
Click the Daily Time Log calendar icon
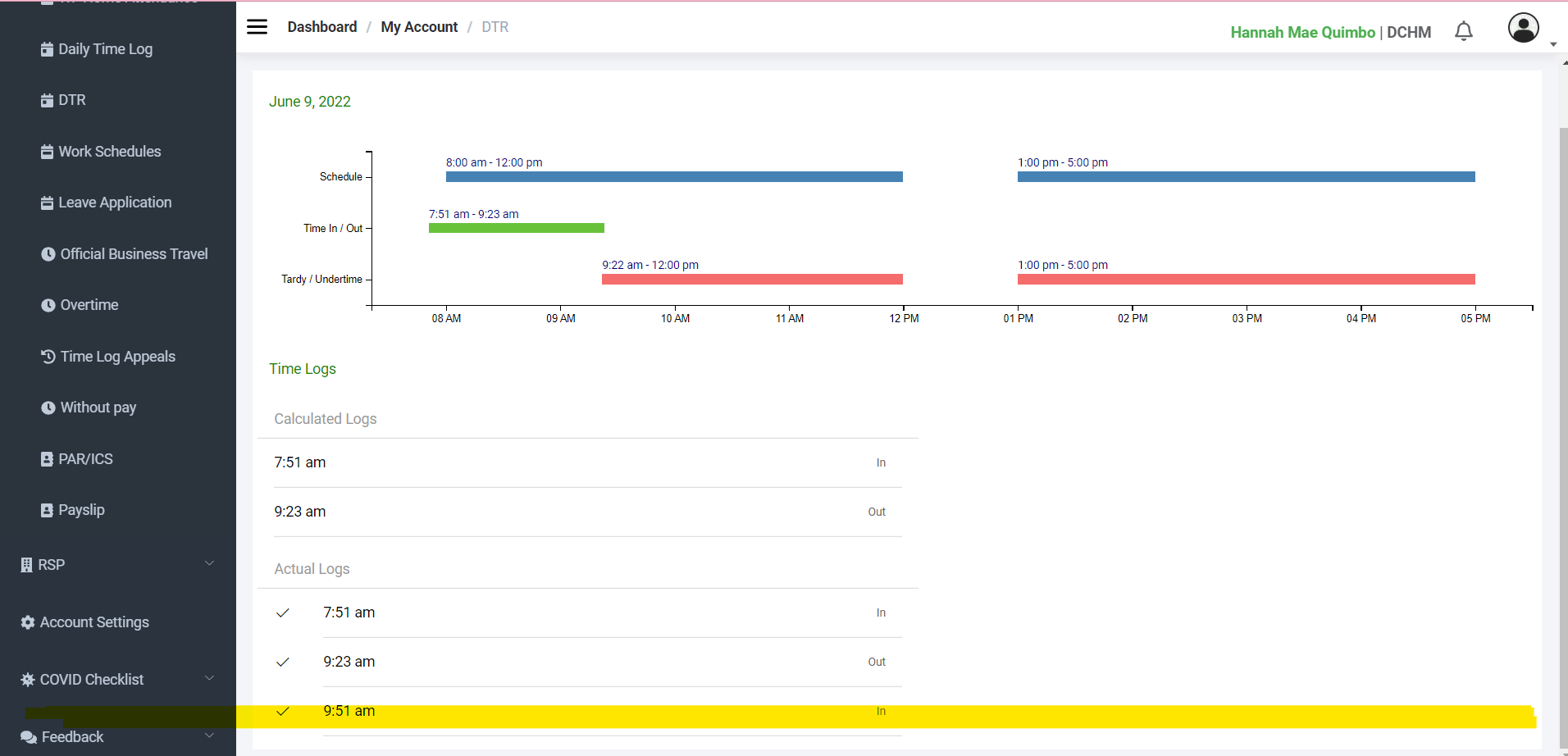click(47, 49)
